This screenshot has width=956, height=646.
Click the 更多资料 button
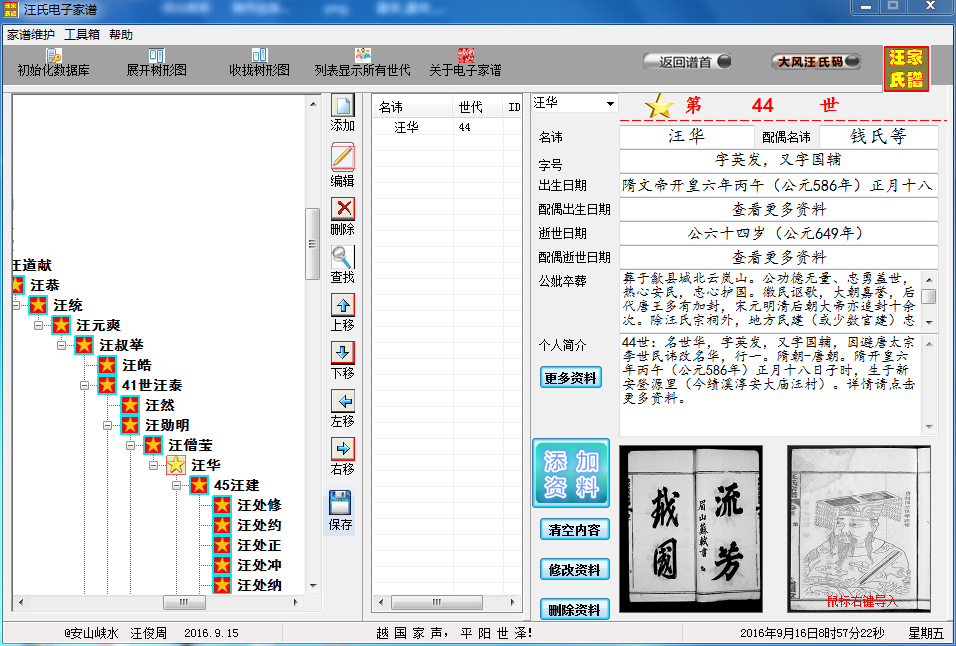click(x=572, y=378)
